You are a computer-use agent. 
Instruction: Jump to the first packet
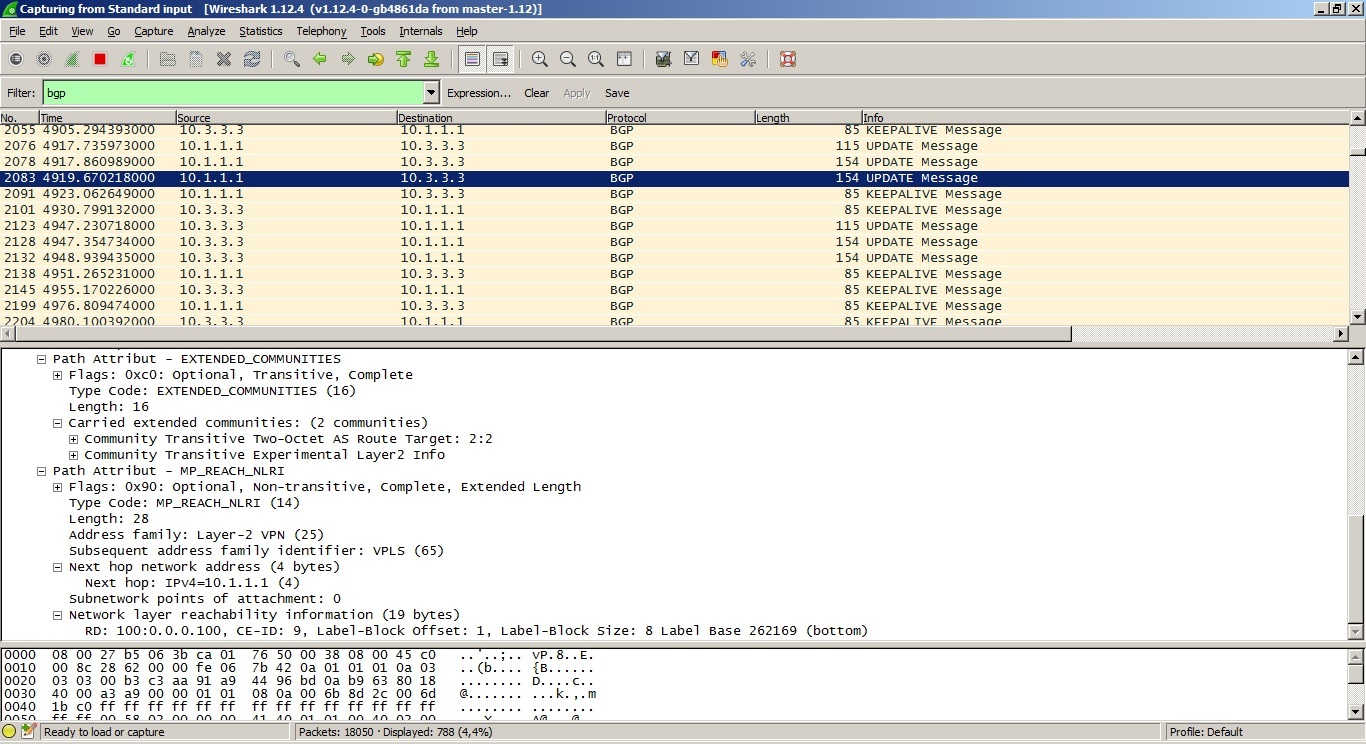click(404, 60)
